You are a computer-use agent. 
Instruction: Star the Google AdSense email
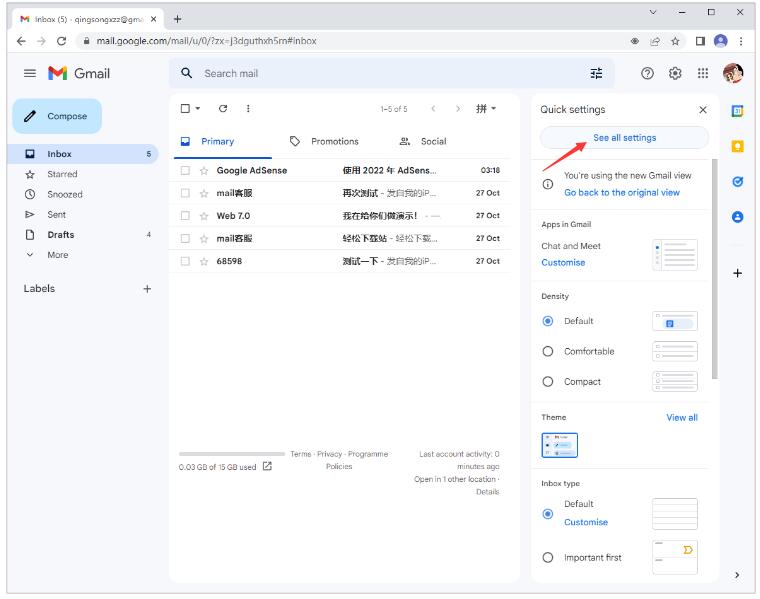(x=204, y=171)
